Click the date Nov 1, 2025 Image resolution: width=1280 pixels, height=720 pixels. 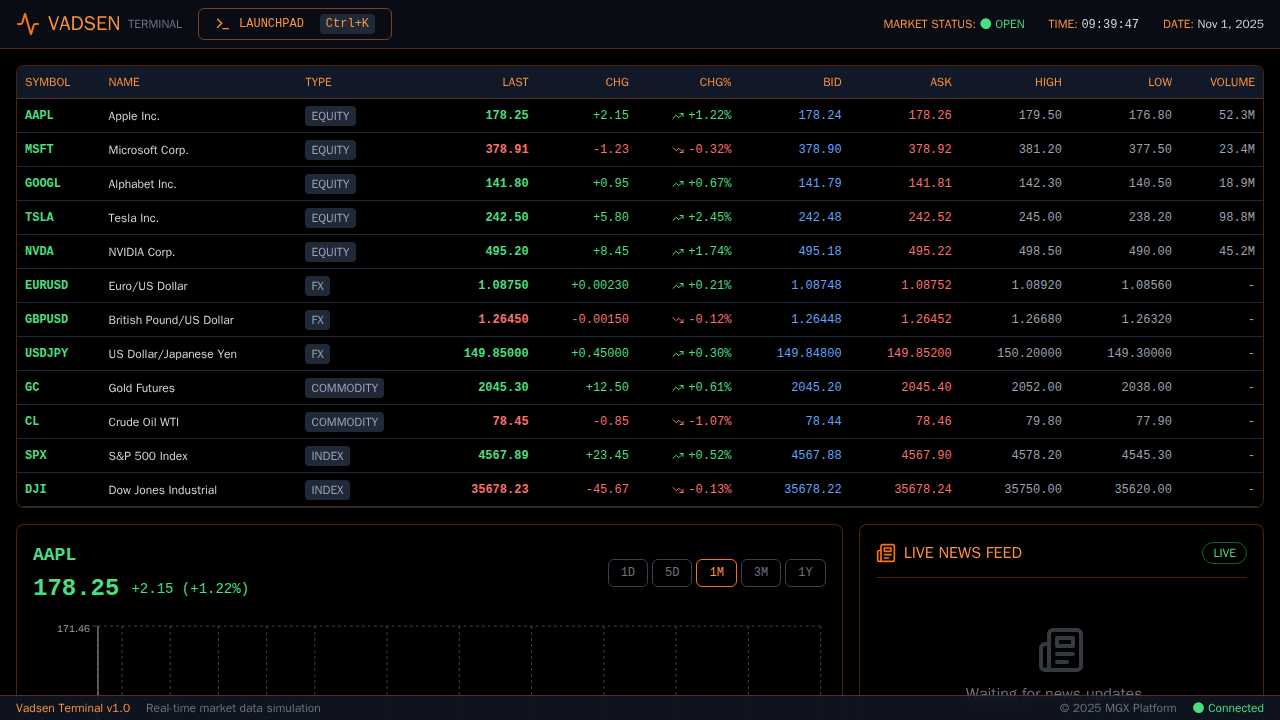(1230, 24)
